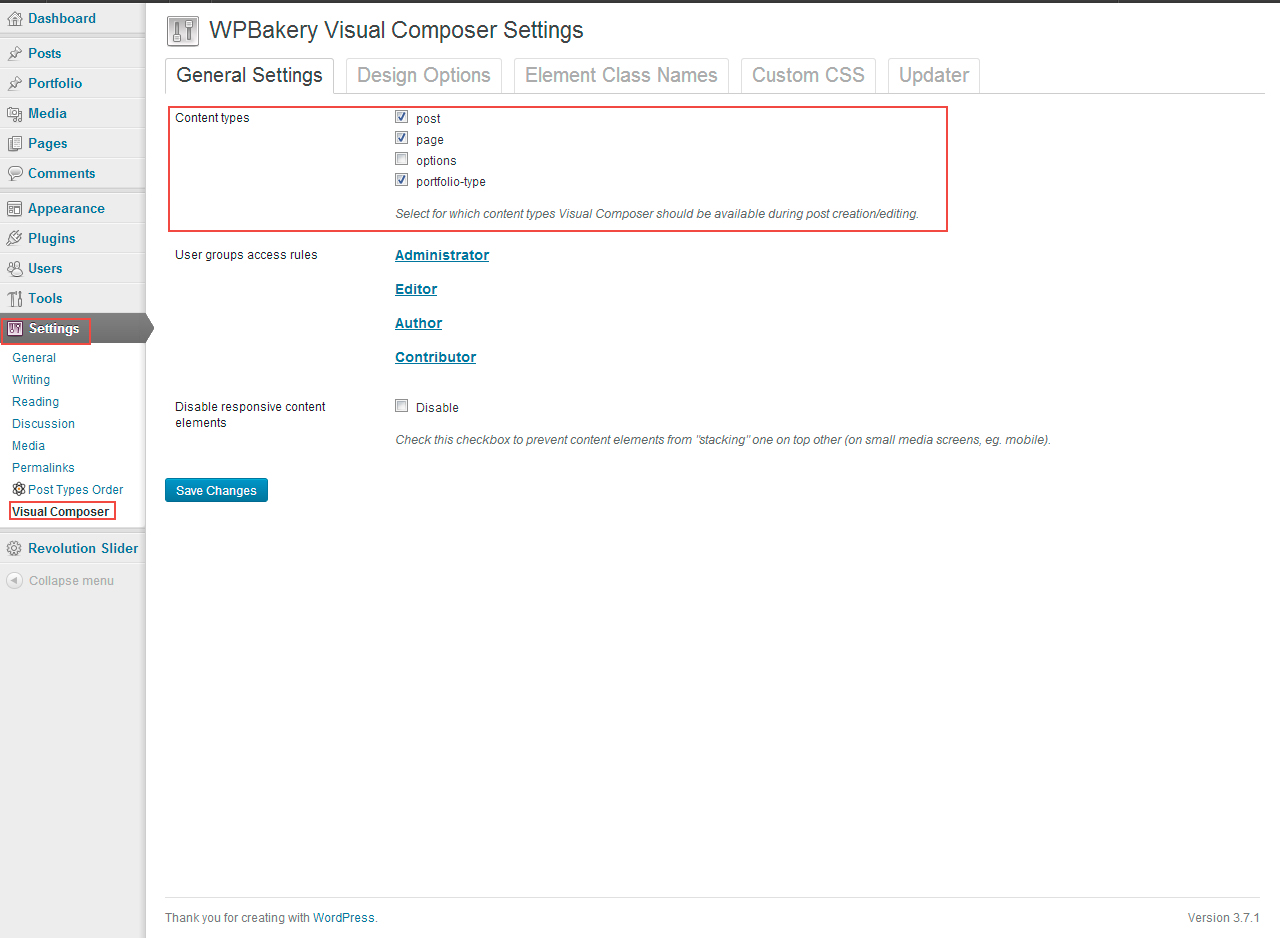This screenshot has height=938, width=1280.
Task: Click the Portfolio pushpin icon
Action: tap(14, 83)
